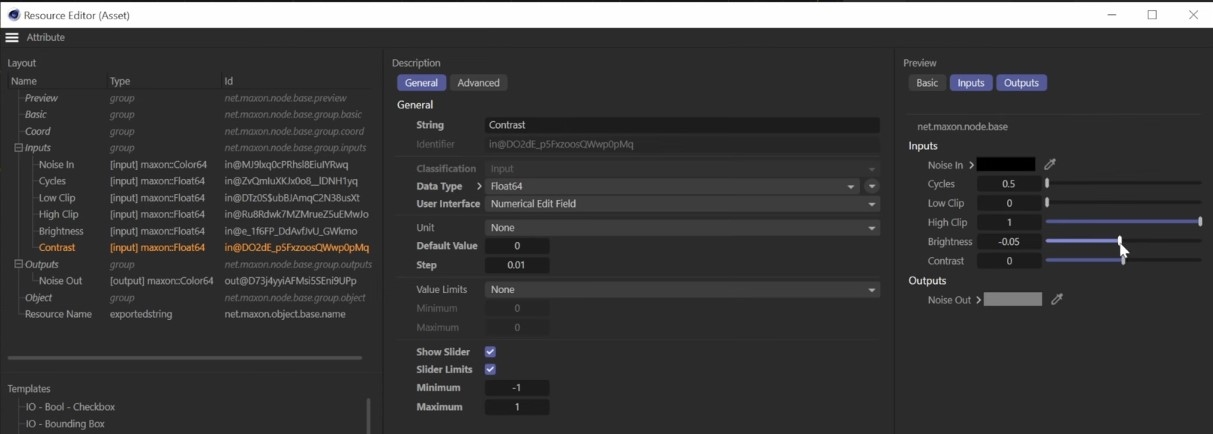
Task: Click the eyedropper icon next to Noise In
Action: (x=1050, y=164)
